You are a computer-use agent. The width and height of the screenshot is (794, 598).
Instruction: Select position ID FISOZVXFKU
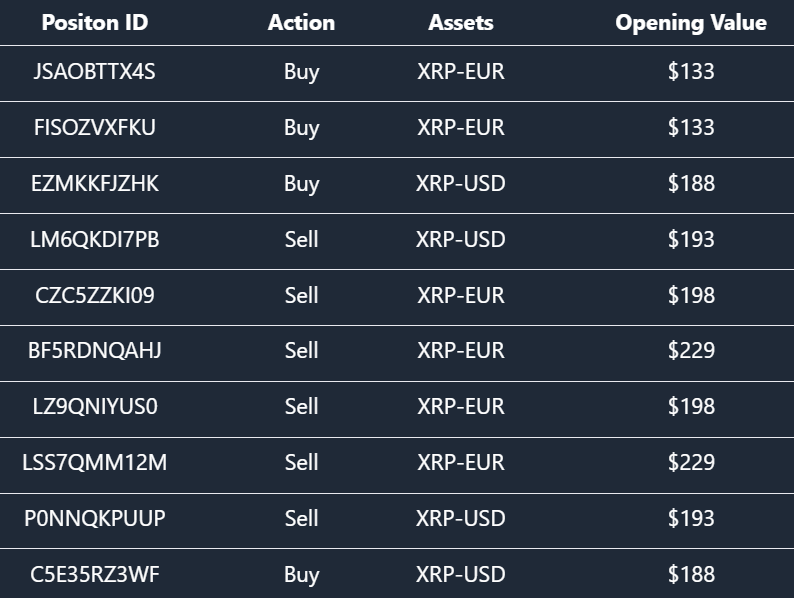click(95, 128)
